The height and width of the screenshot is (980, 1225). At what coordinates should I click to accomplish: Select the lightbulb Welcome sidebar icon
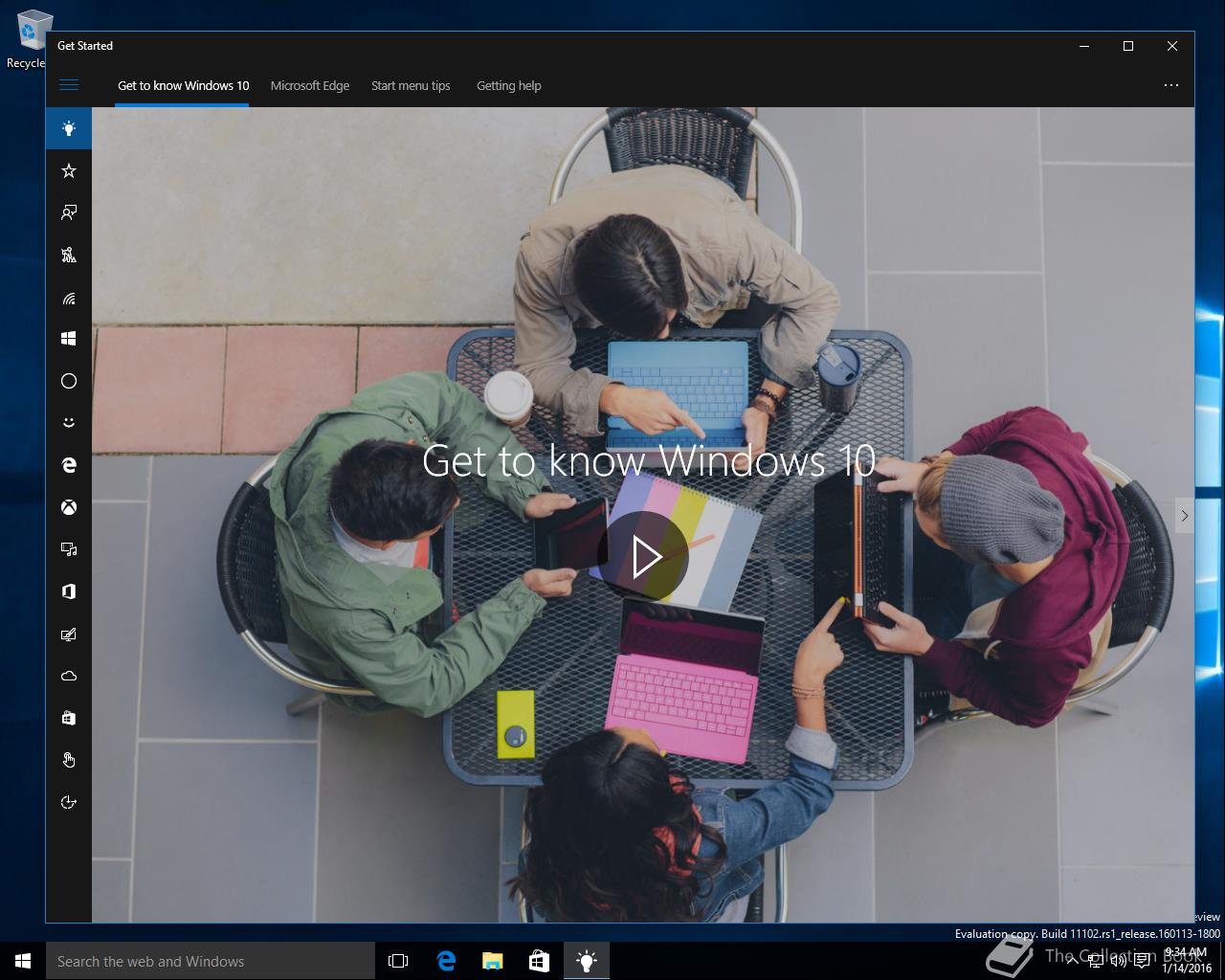(69, 128)
